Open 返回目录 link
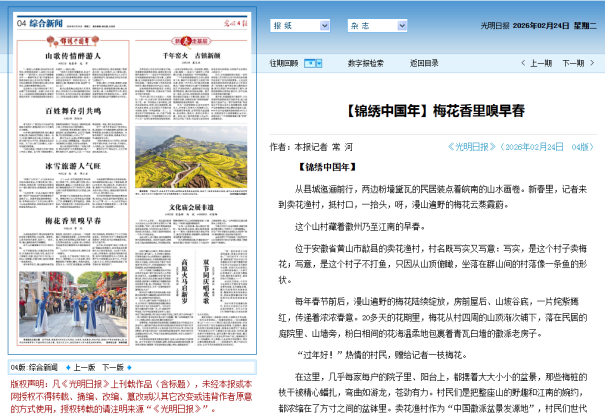Screen dimensions: 605x420 point(423,62)
